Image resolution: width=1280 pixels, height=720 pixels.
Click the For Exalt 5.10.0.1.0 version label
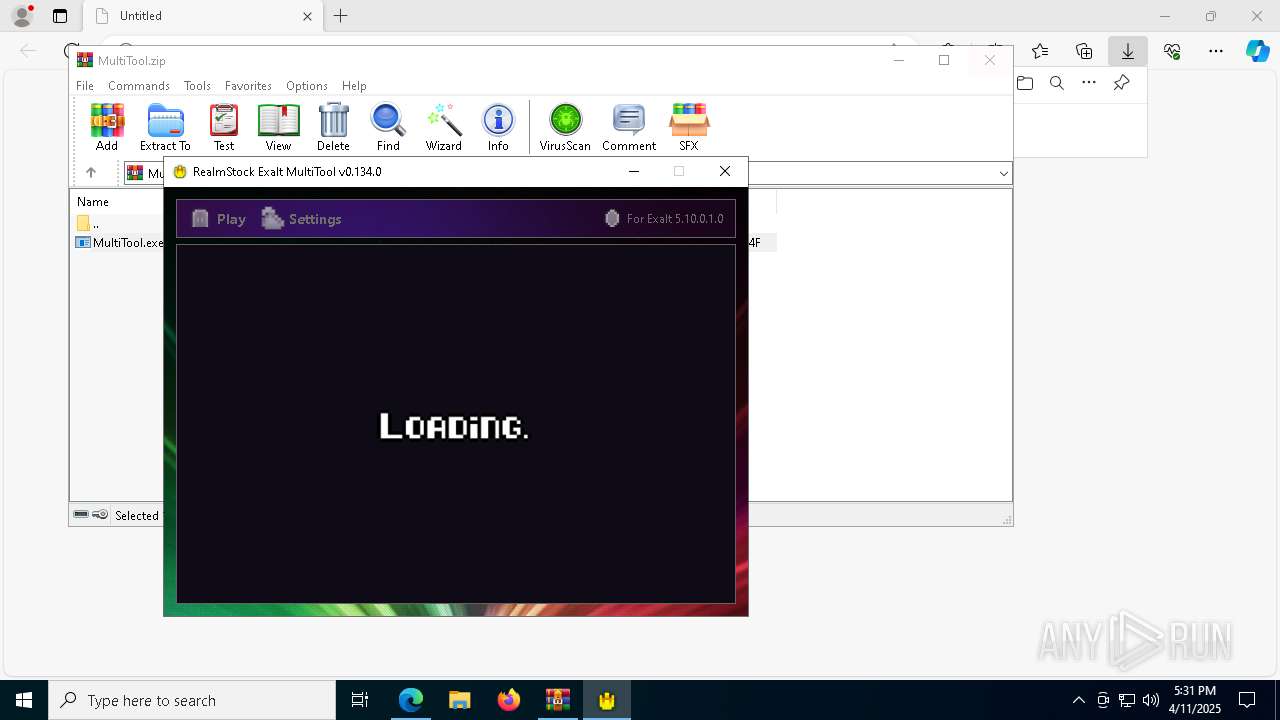coord(664,219)
